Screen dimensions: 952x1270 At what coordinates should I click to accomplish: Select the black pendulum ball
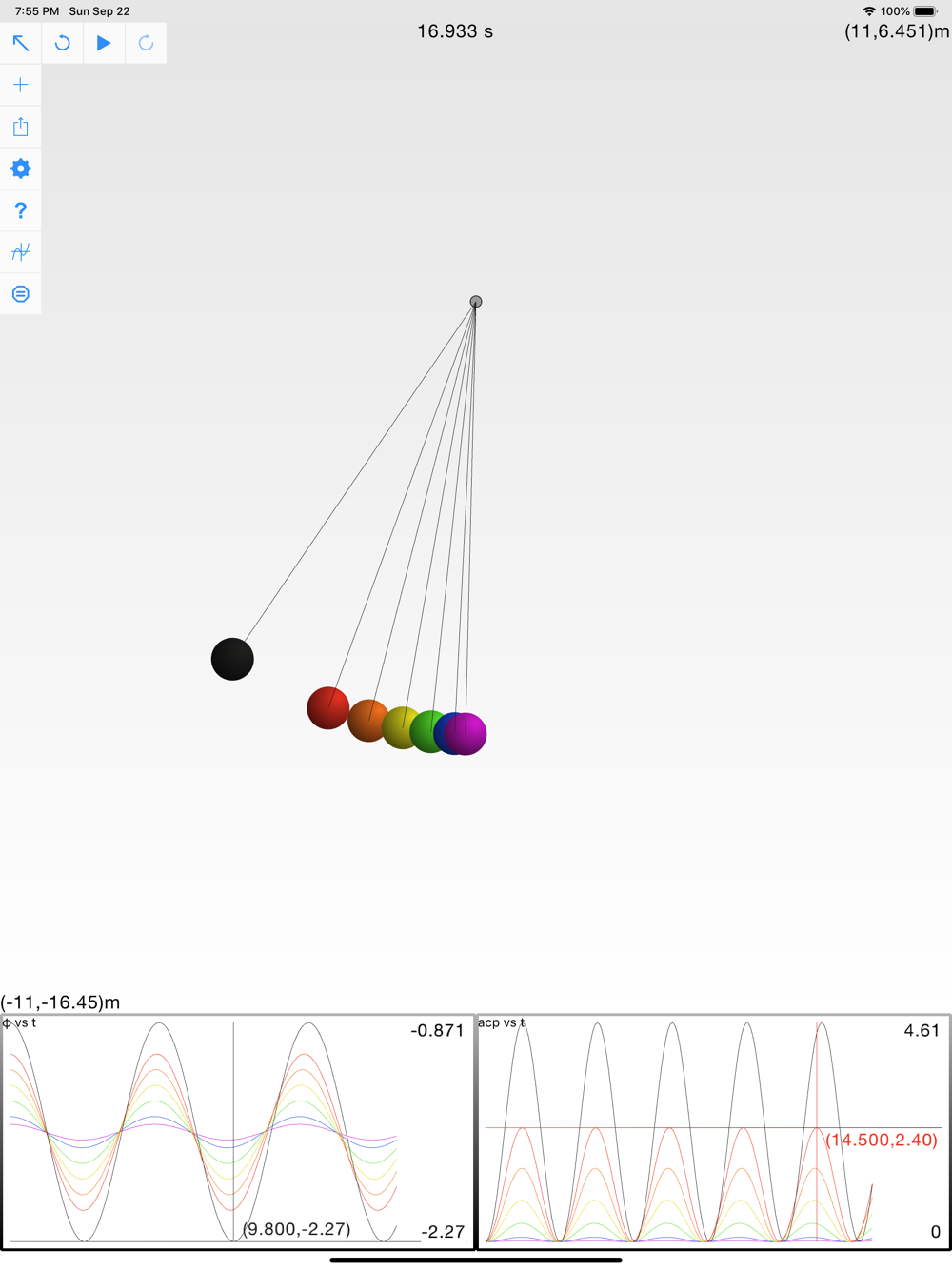232,659
